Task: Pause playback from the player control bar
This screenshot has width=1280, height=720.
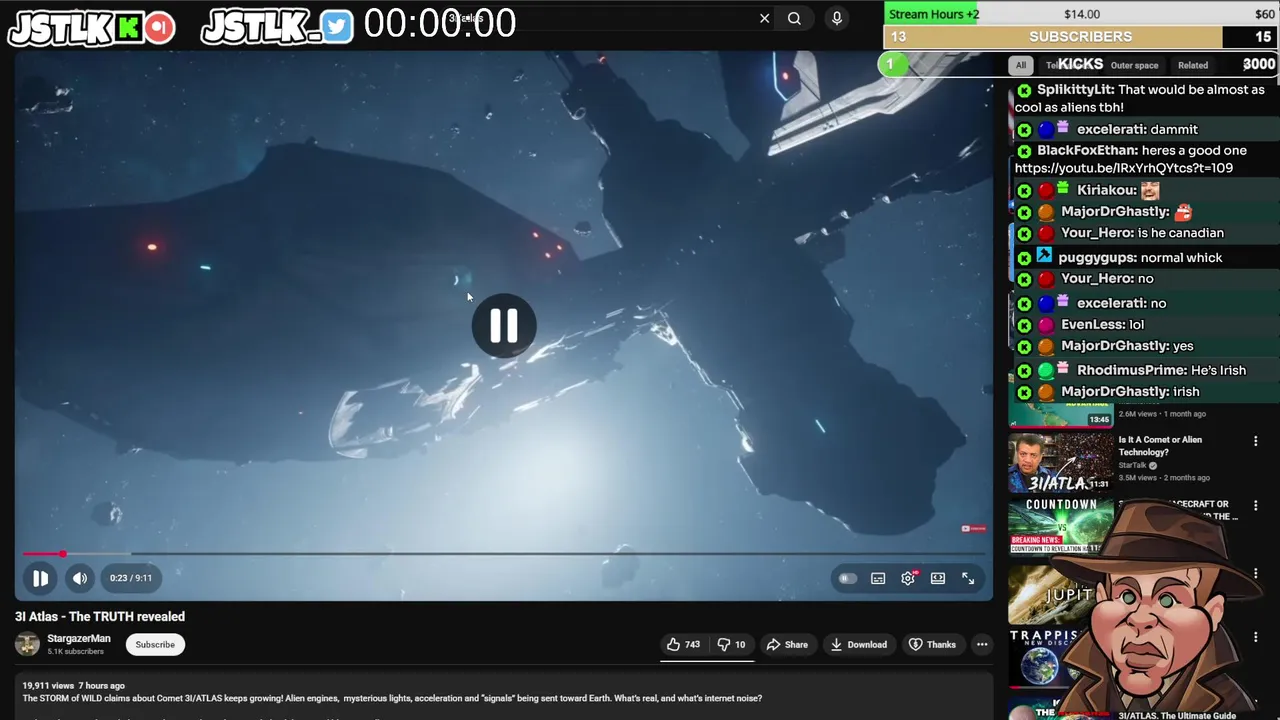Action: click(40, 578)
